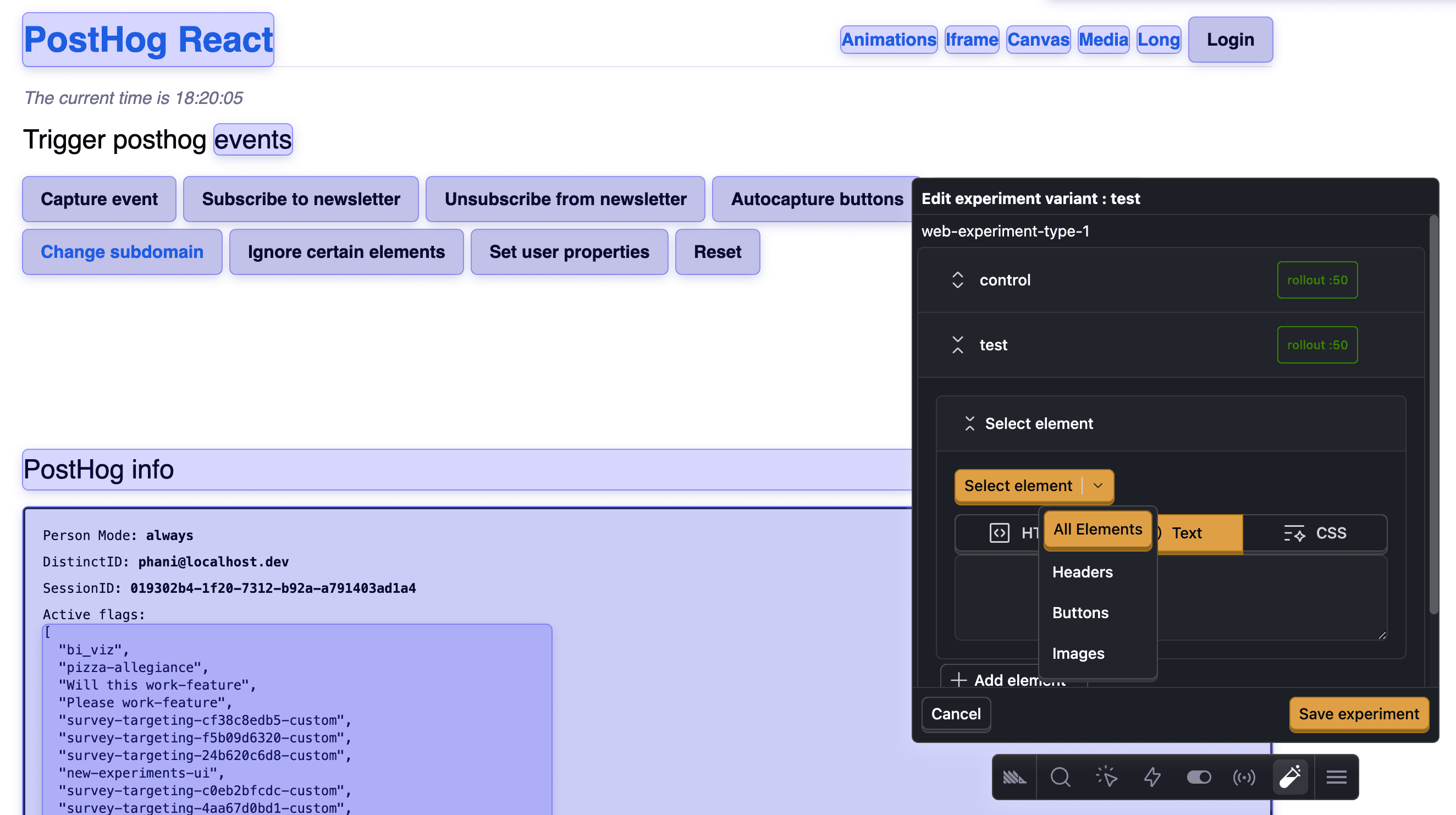Open the Actions lightning bolt tool

(1152, 777)
